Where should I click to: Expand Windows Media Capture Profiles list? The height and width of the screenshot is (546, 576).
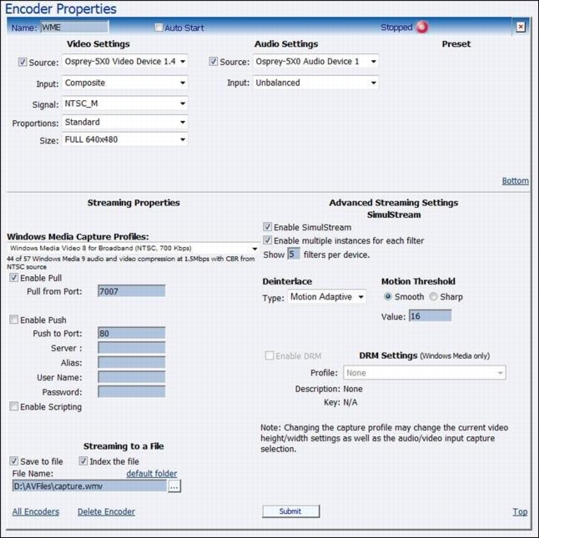tap(133, 248)
